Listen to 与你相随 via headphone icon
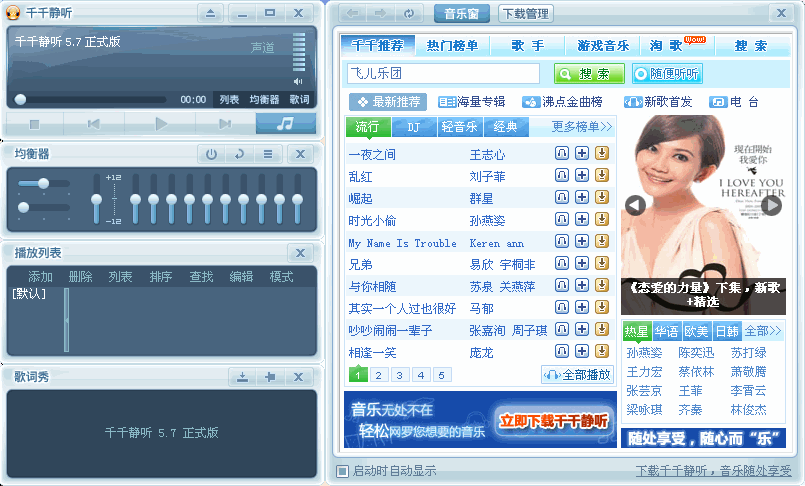Screen dimensions: 805x486 coord(562,285)
